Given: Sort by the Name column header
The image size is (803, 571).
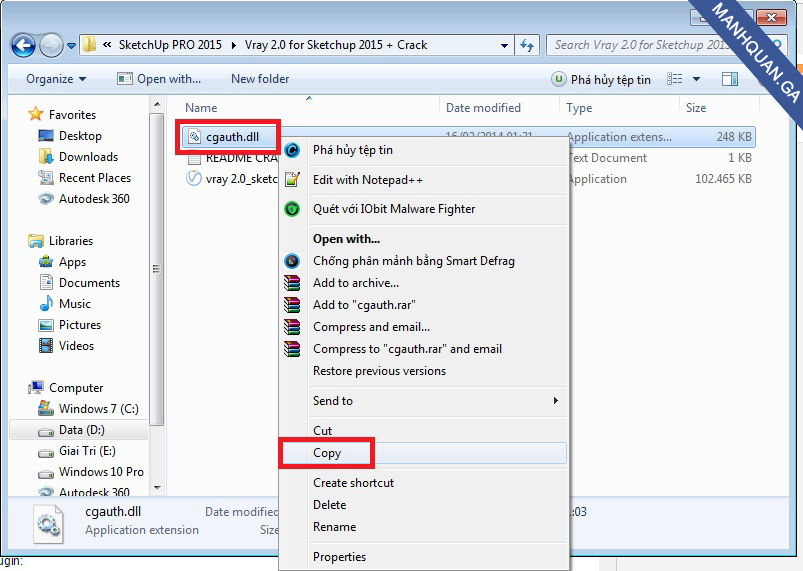Looking at the screenshot, I should (x=201, y=108).
